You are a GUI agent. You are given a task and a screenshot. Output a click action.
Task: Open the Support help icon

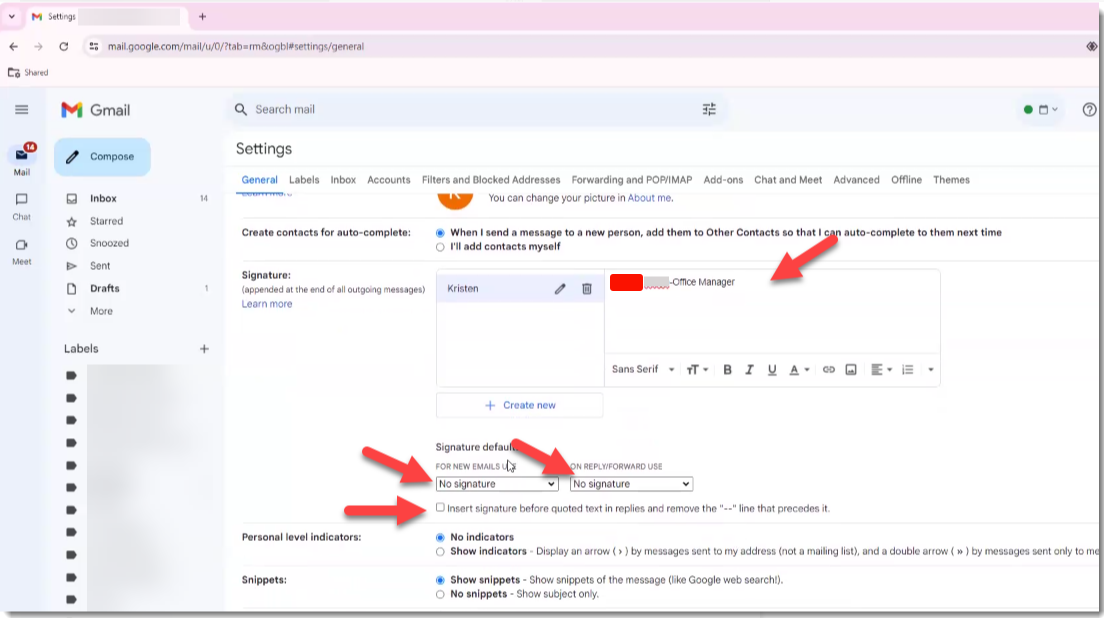(x=1089, y=110)
